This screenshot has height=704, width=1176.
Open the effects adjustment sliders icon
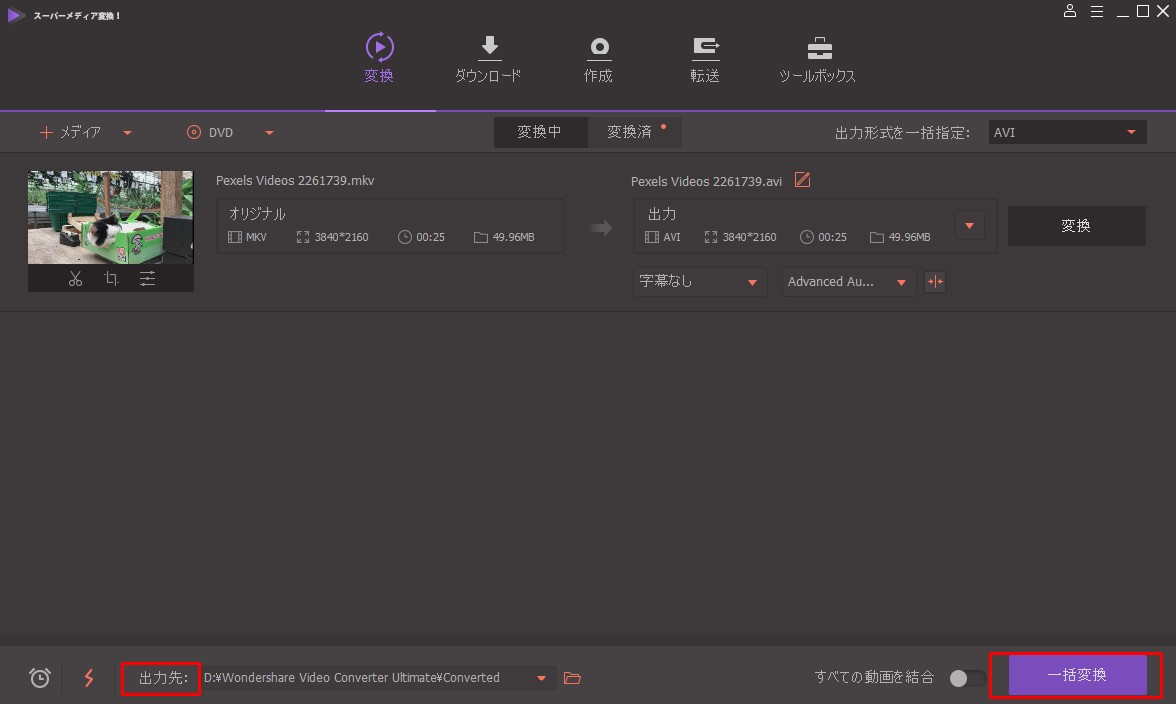147,279
